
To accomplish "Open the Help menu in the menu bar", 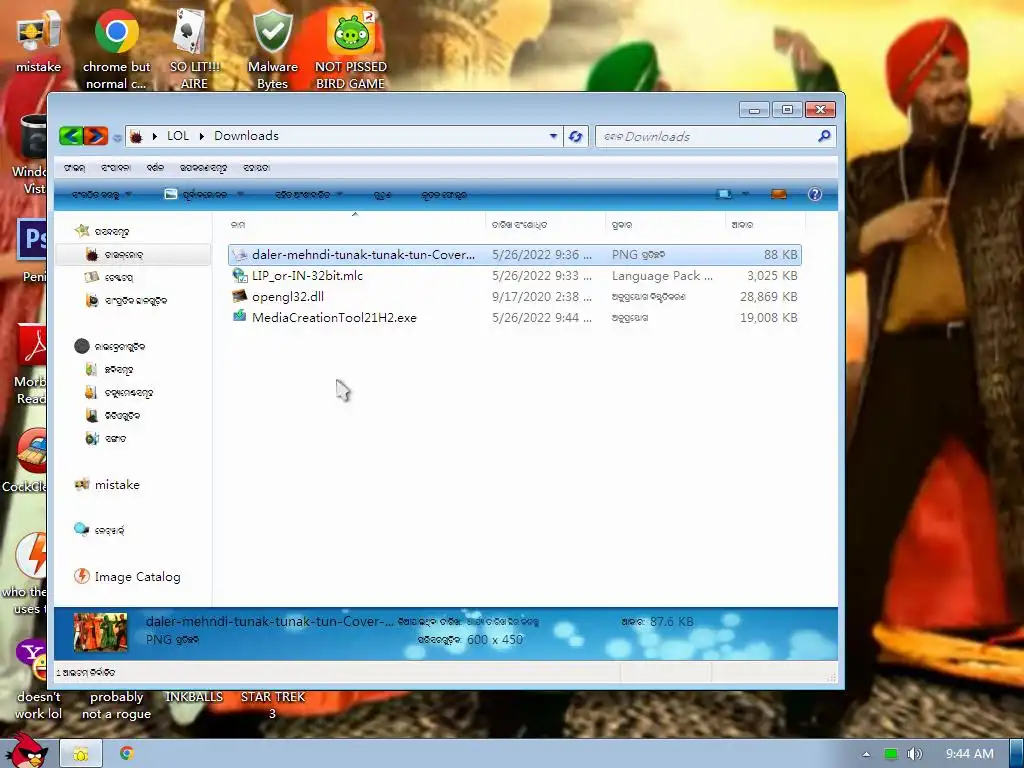I will tap(256, 168).
